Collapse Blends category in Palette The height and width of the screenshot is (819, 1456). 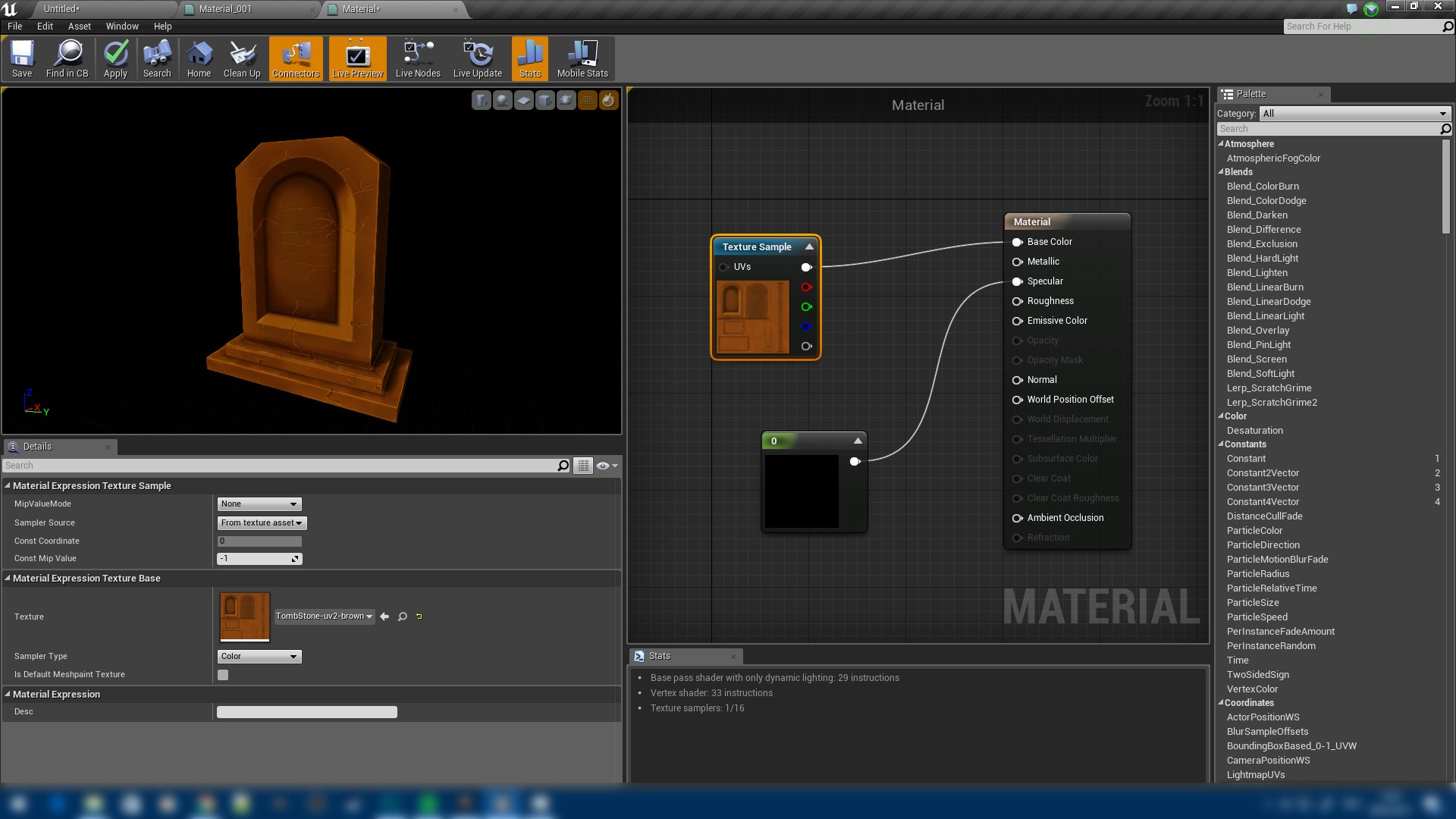pos(1221,172)
